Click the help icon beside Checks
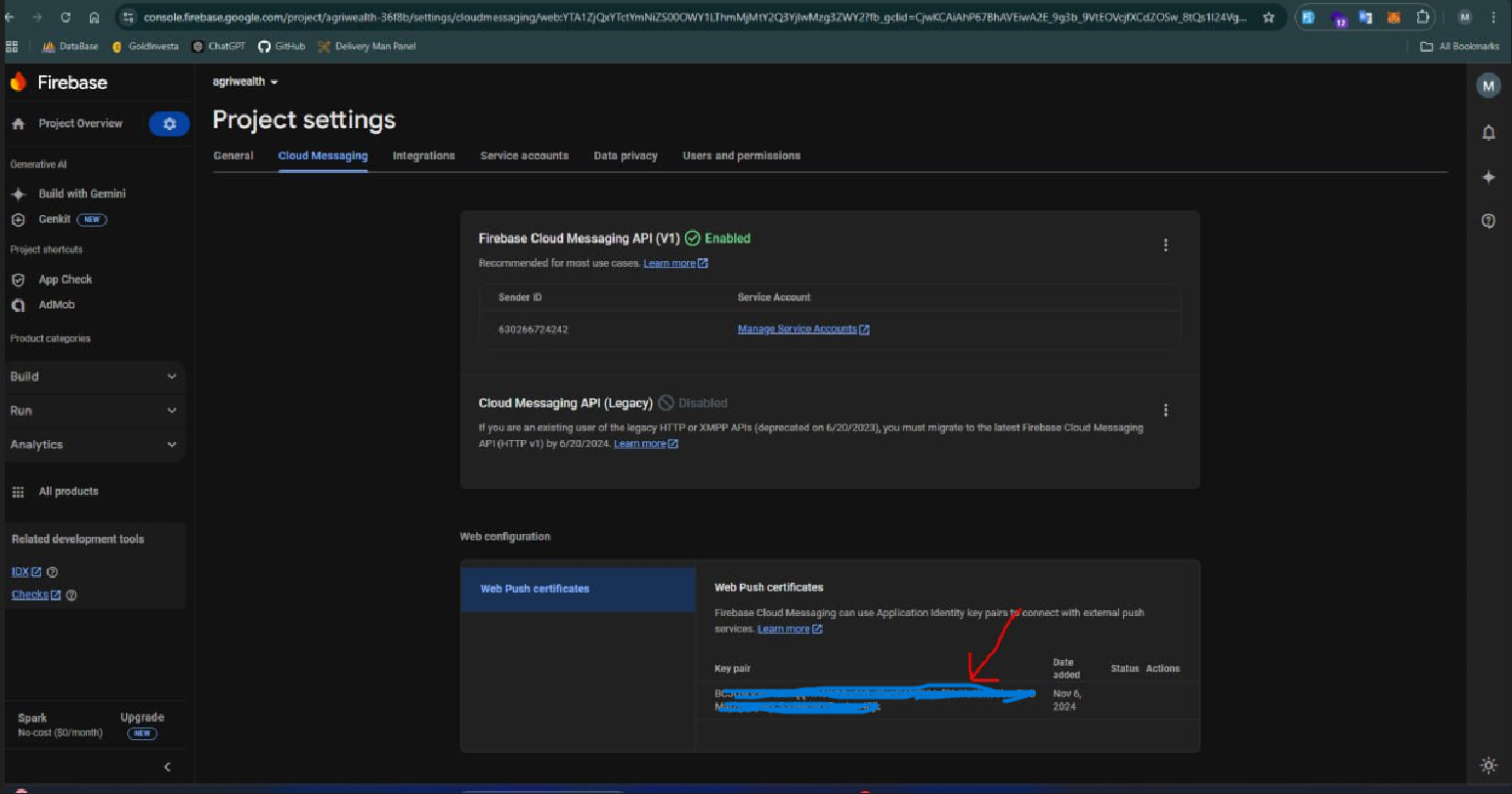 tap(71, 595)
